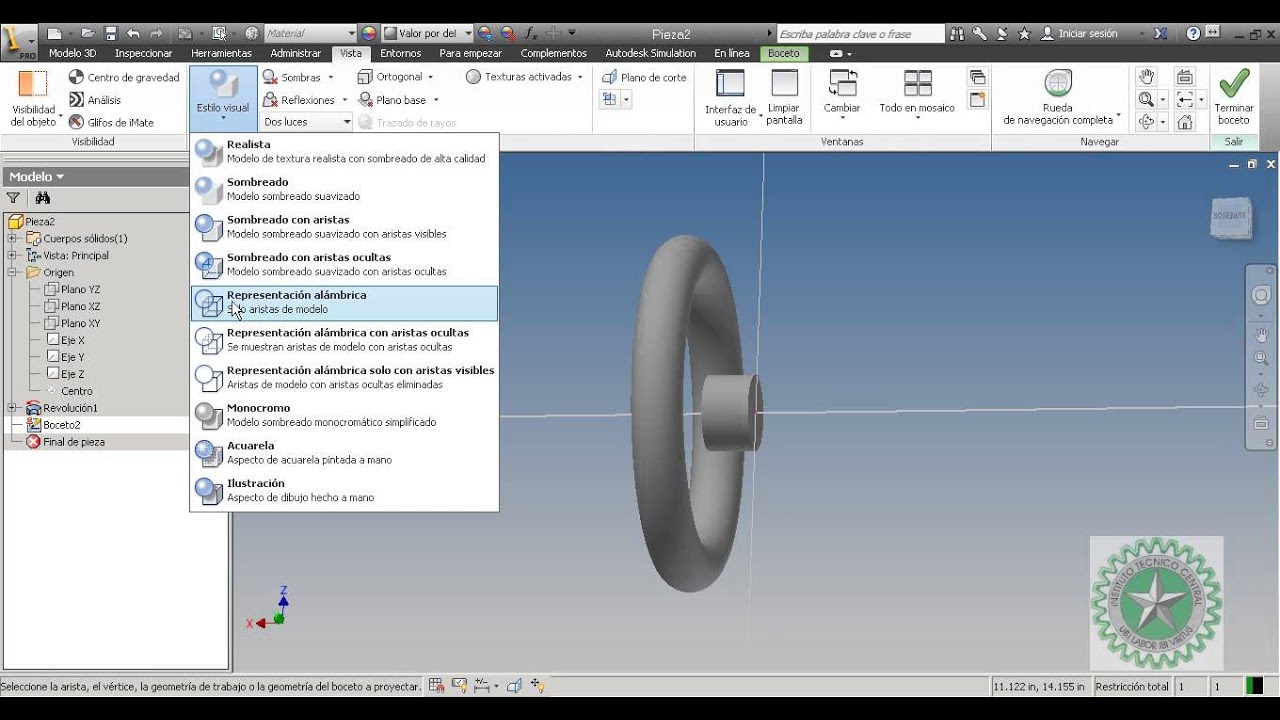Expand Vista: Principal tree node

click(x=12, y=256)
